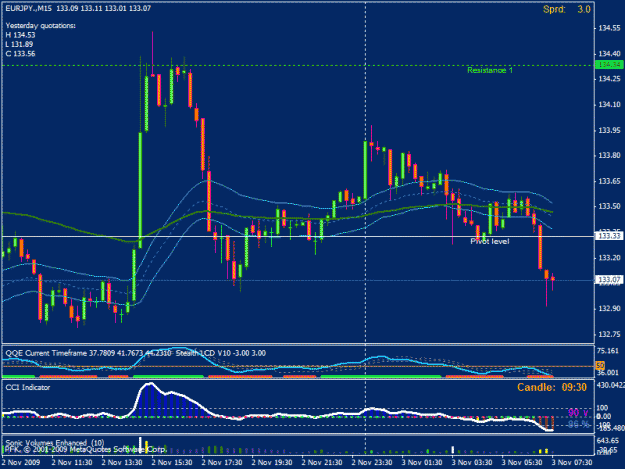Click the "L 131.89" yesterday low value
This screenshot has height=469, width=625.
click(x=19, y=44)
